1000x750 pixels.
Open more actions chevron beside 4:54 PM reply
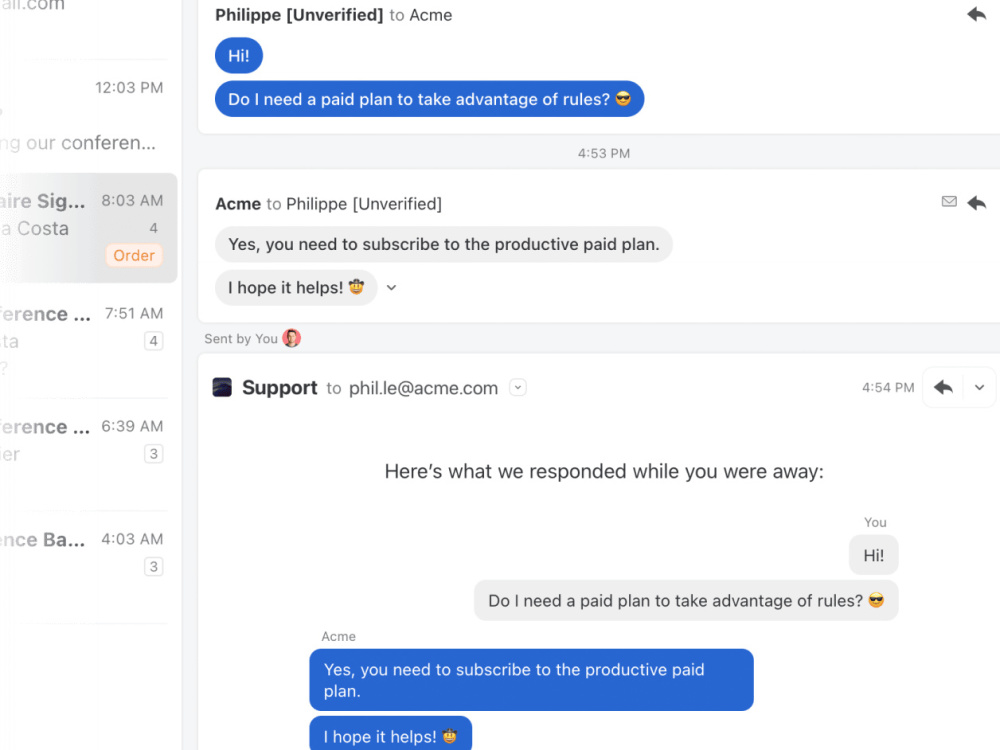(x=980, y=387)
